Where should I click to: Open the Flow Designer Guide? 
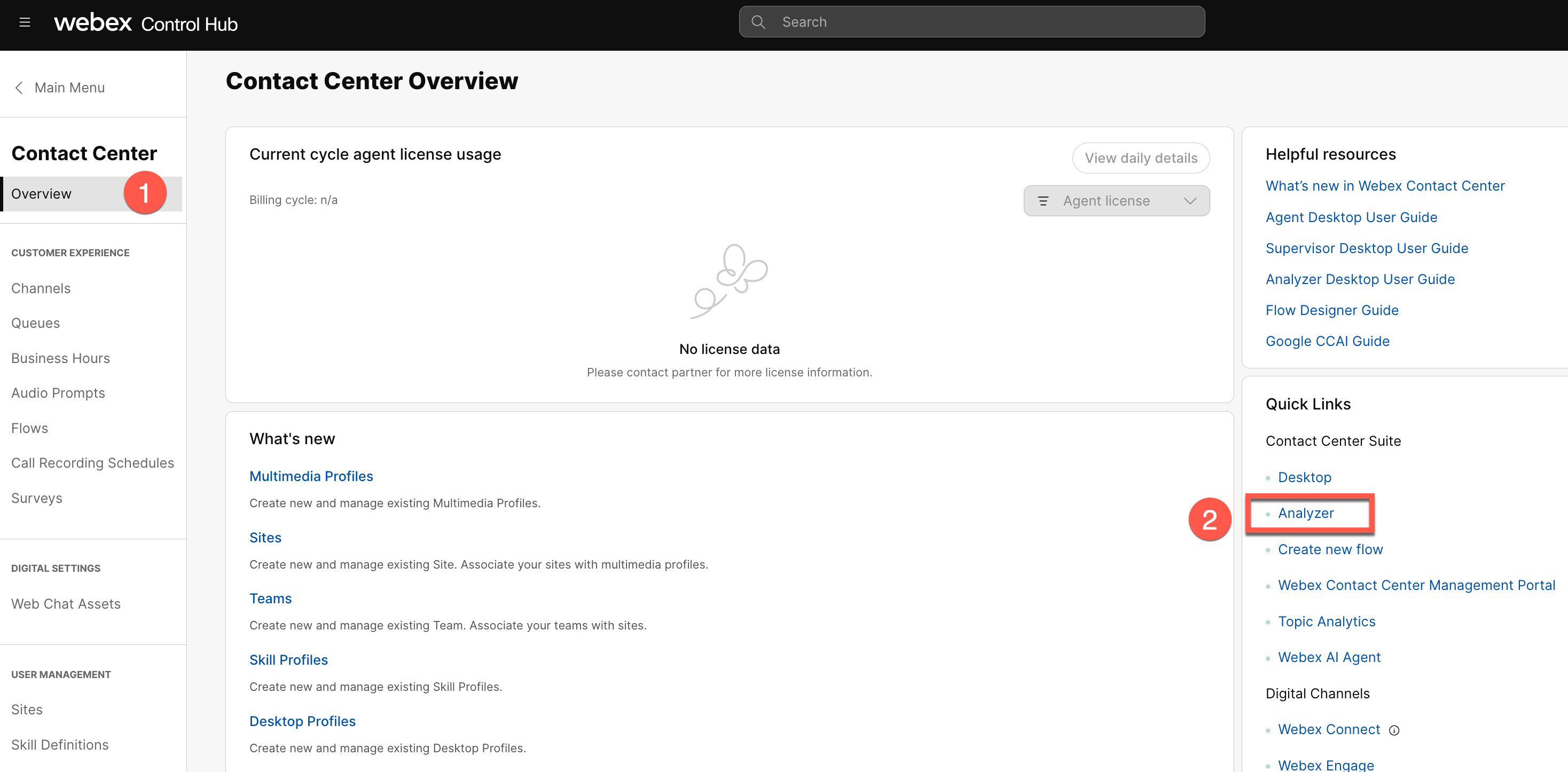point(1332,310)
